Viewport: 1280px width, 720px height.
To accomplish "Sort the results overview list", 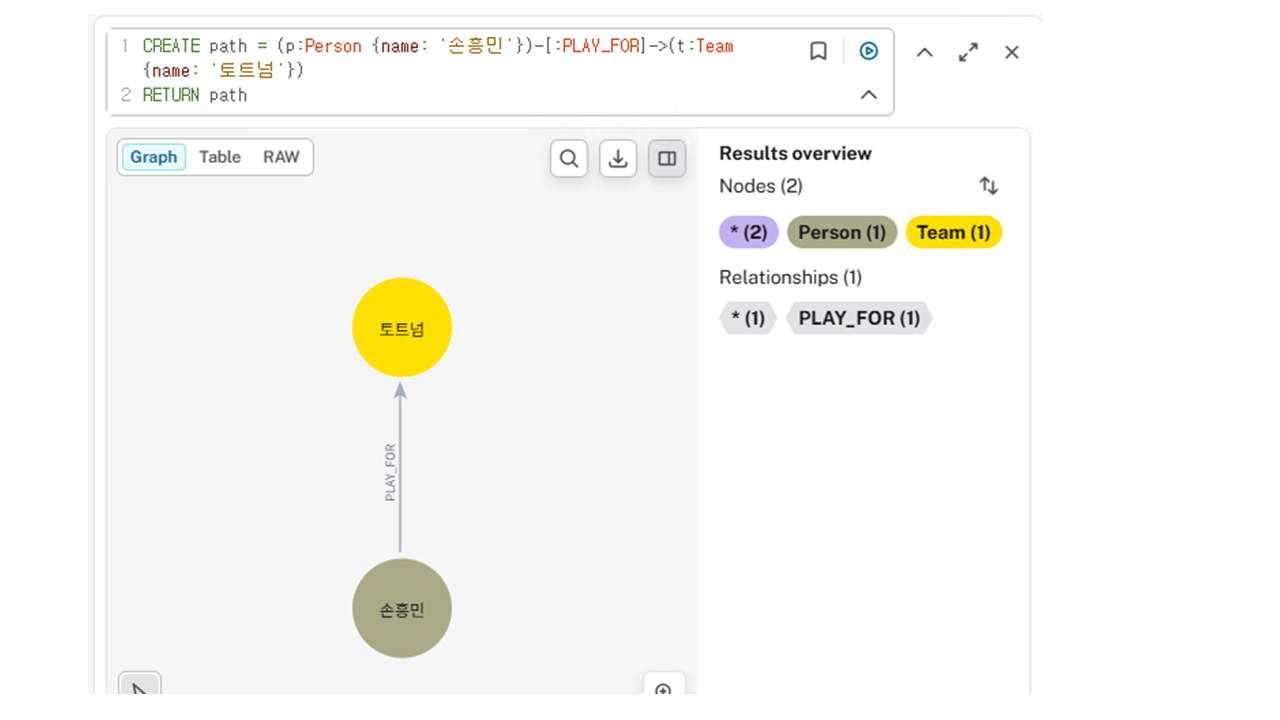I will click(x=988, y=186).
